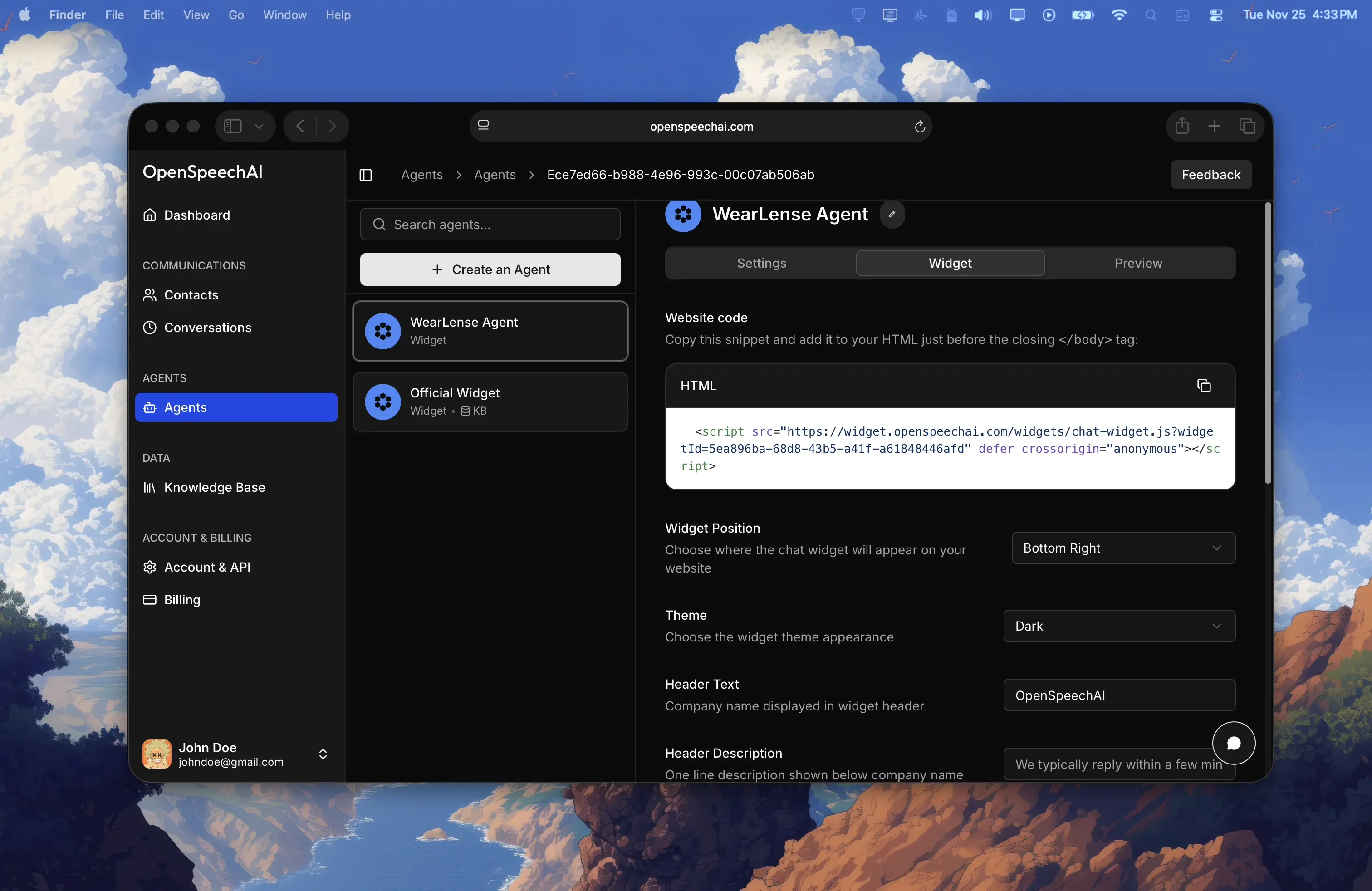Open the Apple menu
Screen dimensions: 1372x891
pos(24,15)
